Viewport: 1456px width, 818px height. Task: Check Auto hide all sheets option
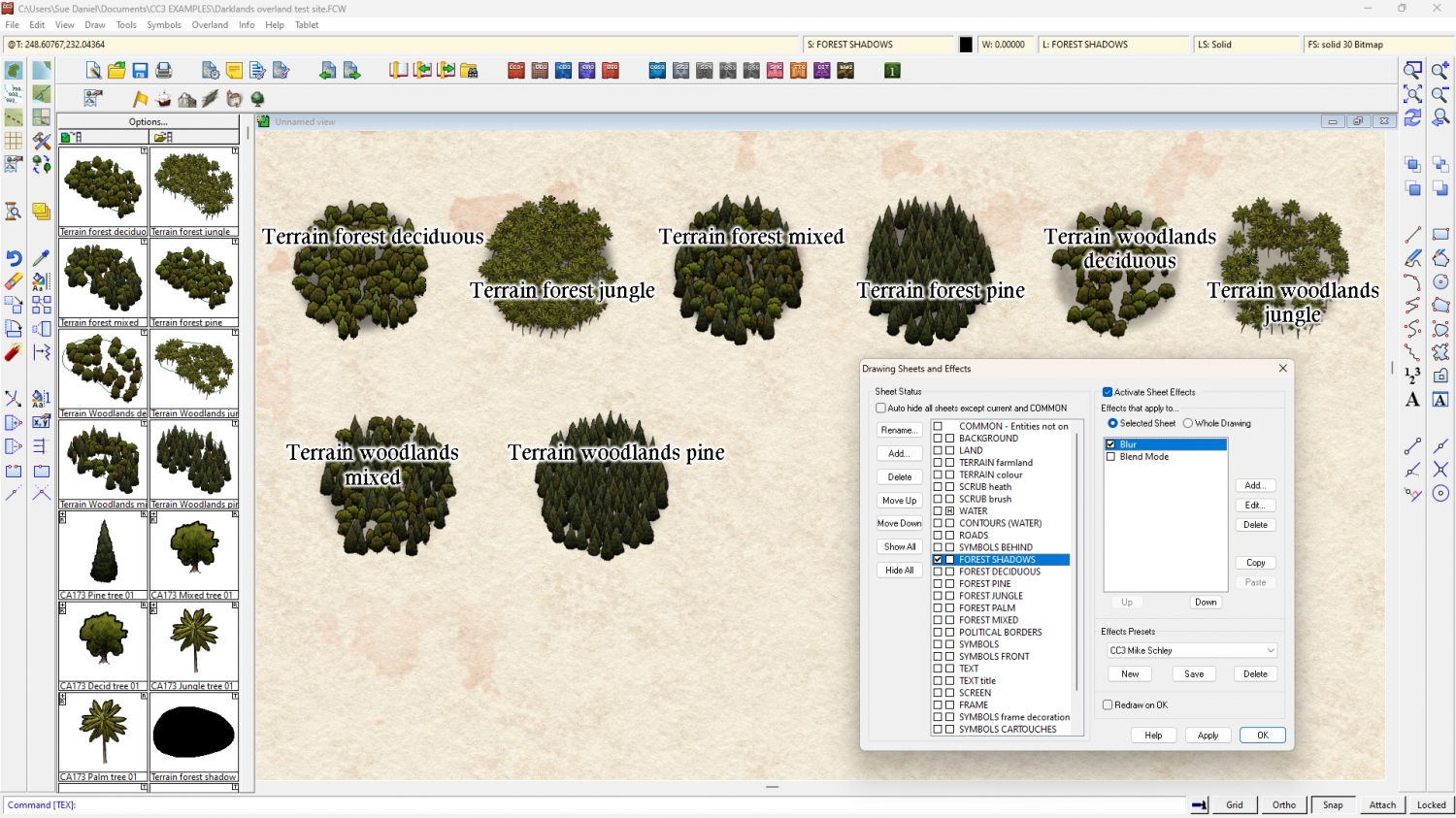coord(881,409)
